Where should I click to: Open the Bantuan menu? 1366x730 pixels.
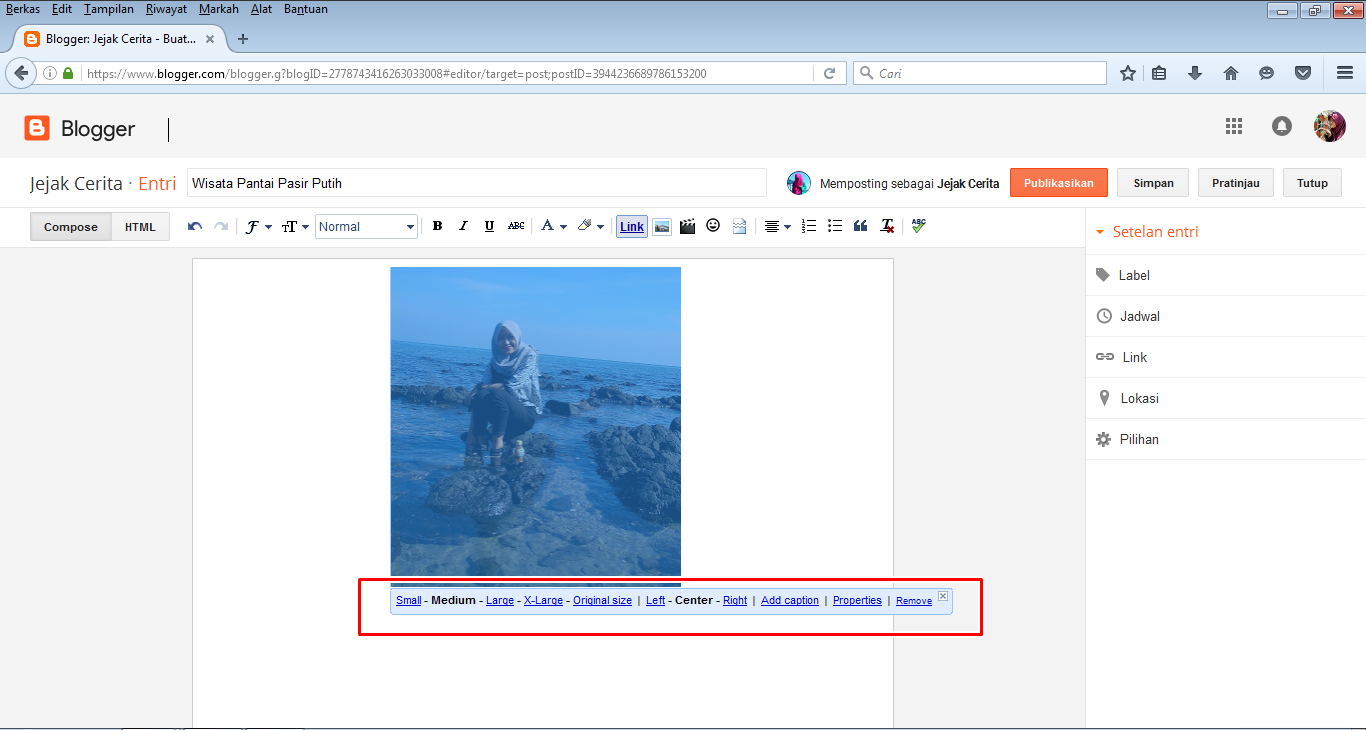pyautogui.click(x=306, y=9)
